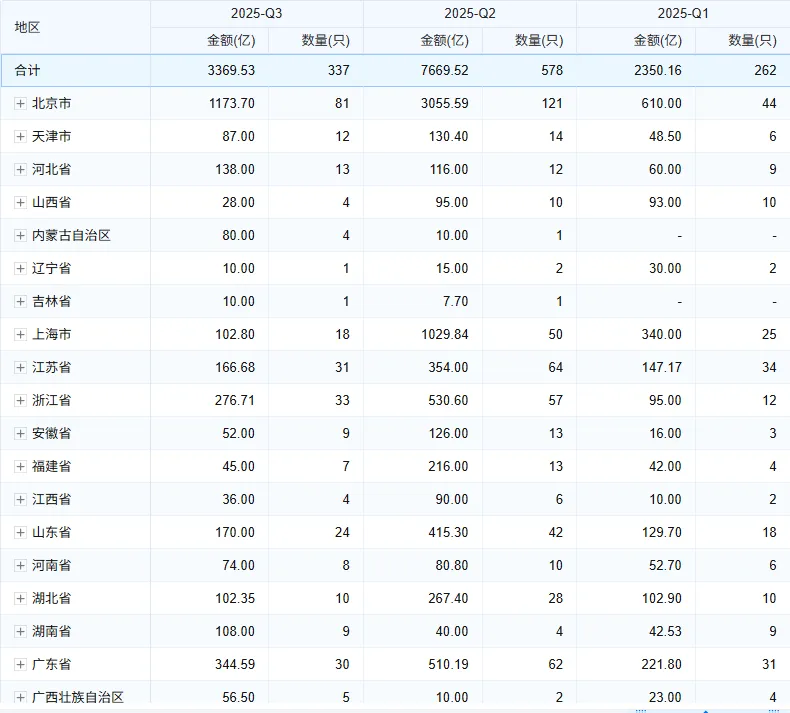This screenshot has height=713, width=790.
Task: Select the 2025-Q2 header
Action: [470, 14]
